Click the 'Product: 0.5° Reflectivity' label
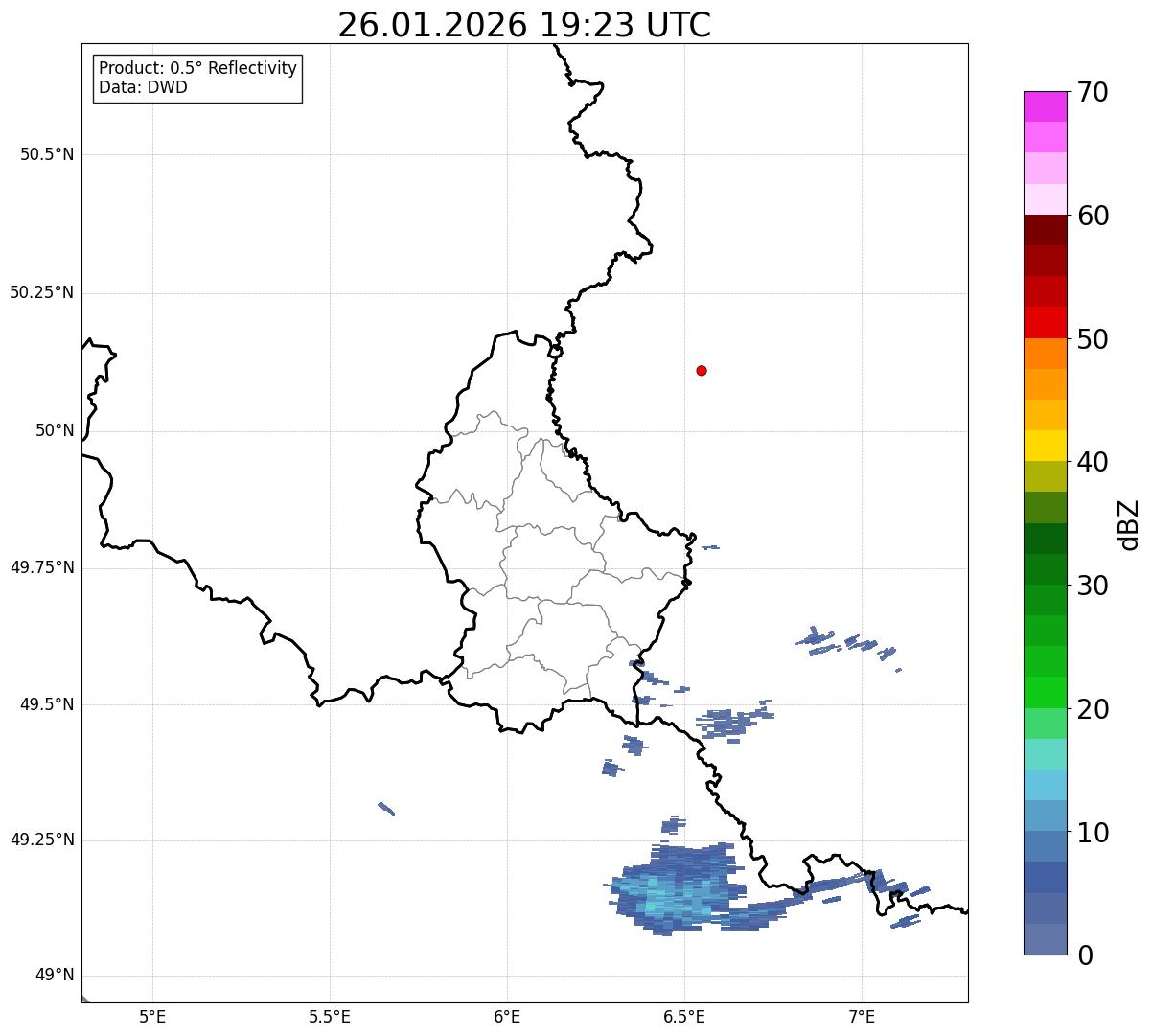The image size is (1152, 1036). pos(197,68)
